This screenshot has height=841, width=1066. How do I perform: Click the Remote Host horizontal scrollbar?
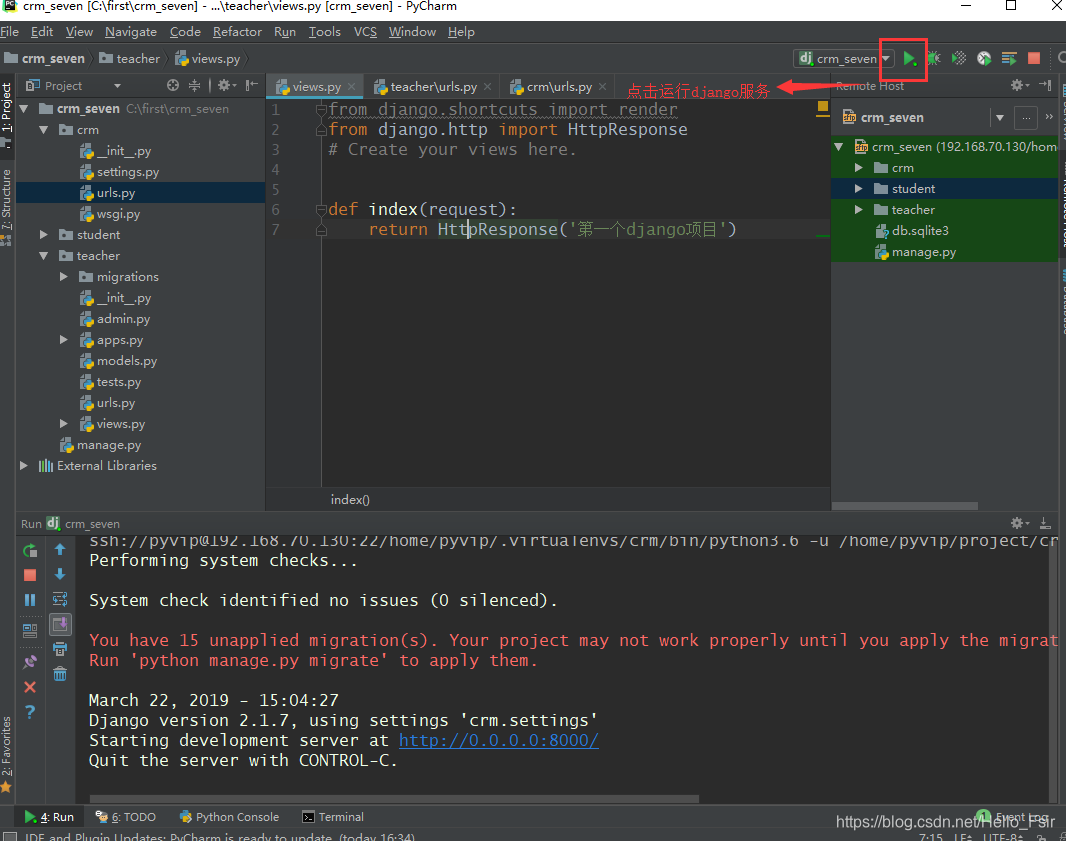click(x=905, y=505)
